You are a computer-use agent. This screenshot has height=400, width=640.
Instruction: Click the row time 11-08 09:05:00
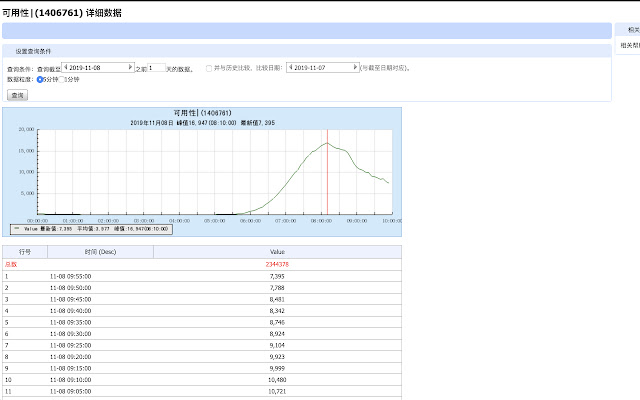[71, 391]
